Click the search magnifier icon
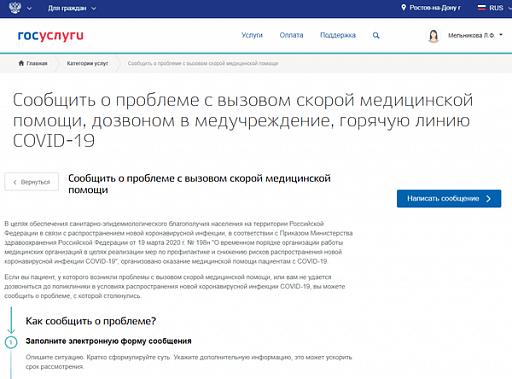 (x=376, y=35)
